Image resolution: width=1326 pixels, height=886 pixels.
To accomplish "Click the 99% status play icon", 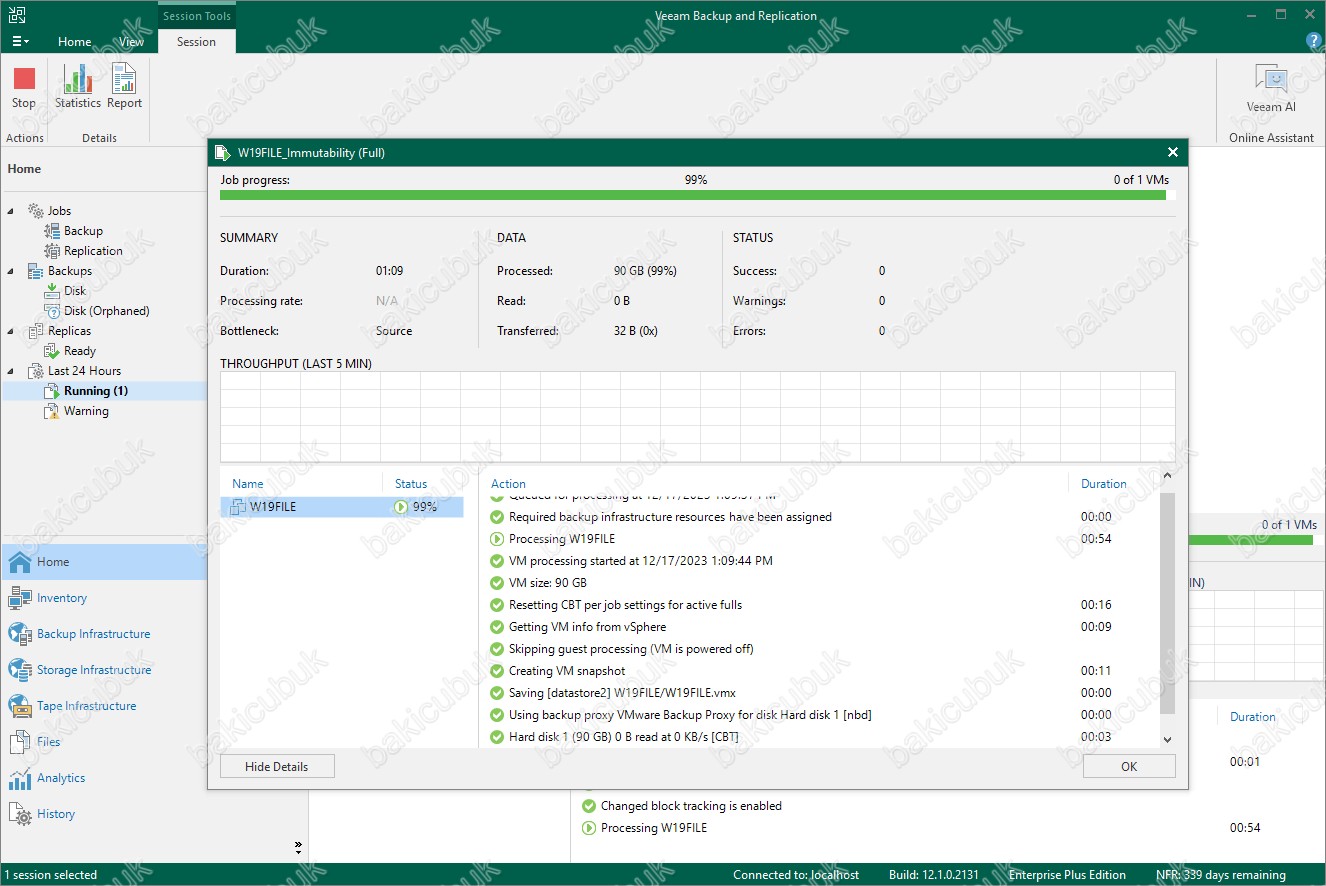I will [401, 507].
